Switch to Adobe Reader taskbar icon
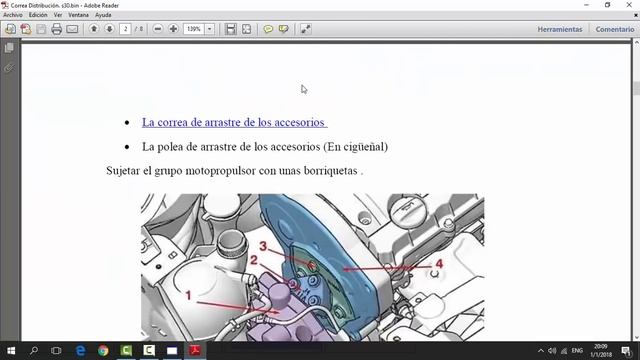Screen dimensions: 640x360 (x=195, y=351)
